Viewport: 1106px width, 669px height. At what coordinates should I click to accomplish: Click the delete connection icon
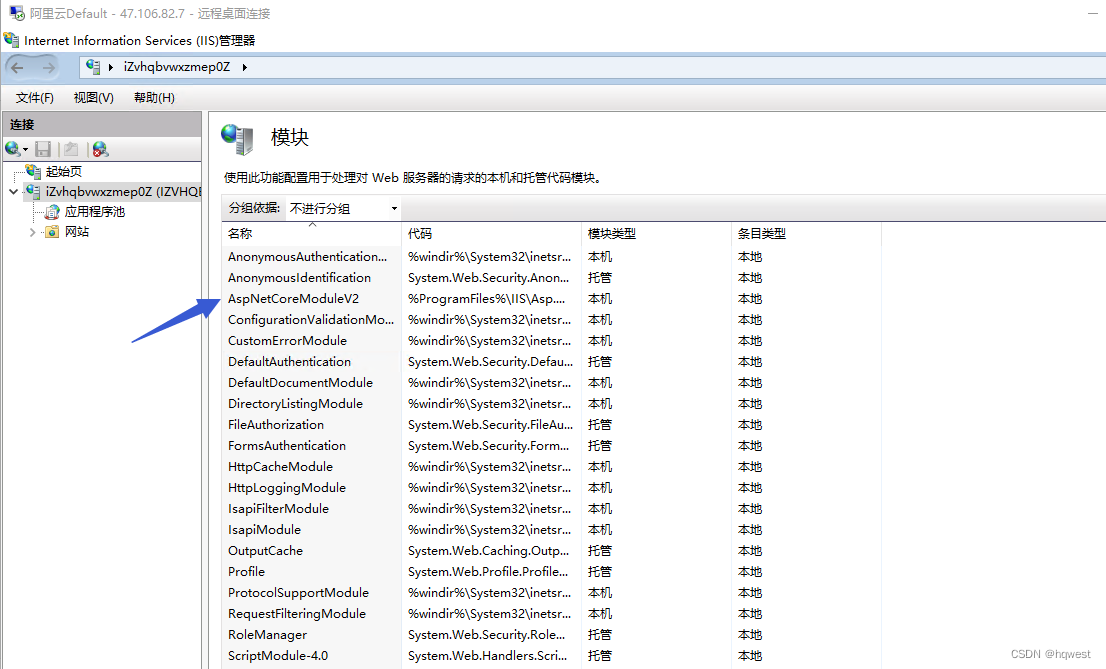point(100,149)
